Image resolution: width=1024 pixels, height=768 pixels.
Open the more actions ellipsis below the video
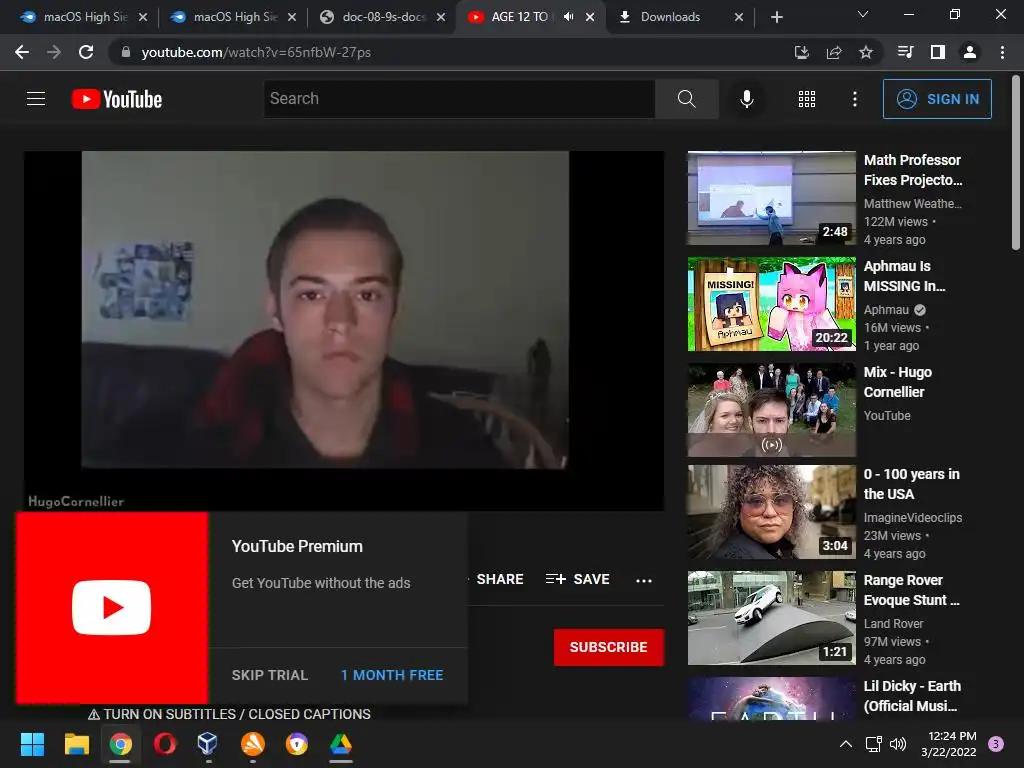pos(644,580)
